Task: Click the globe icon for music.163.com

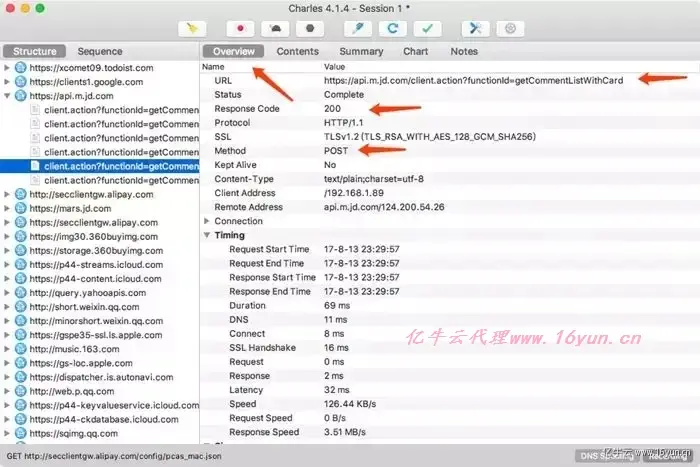Action: (x=21, y=349)
